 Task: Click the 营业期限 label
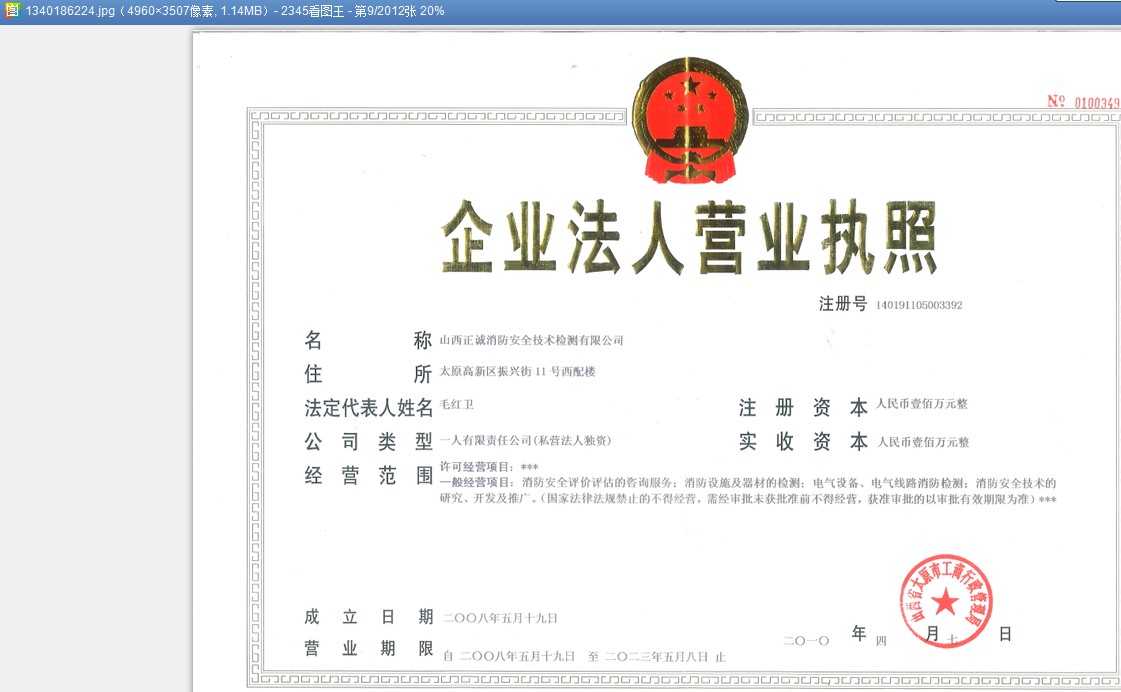(x=369, y=648)
